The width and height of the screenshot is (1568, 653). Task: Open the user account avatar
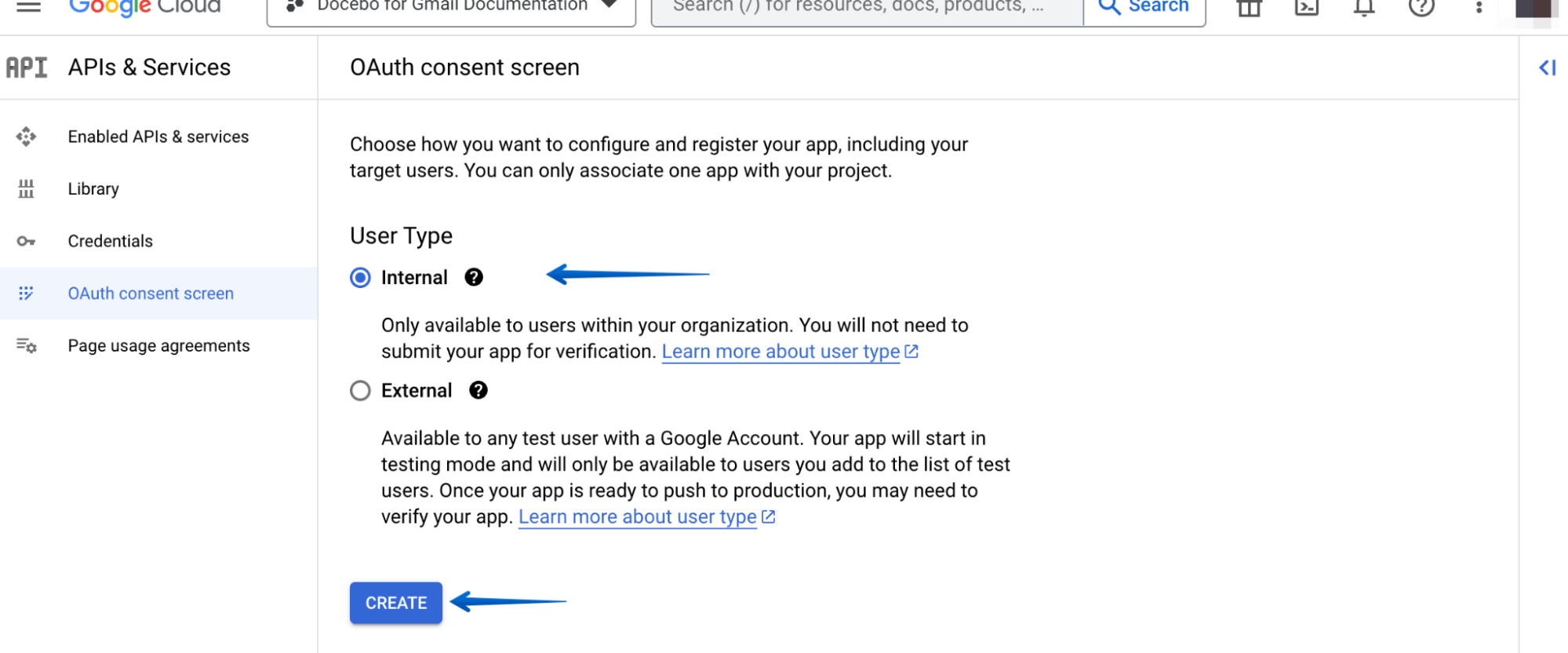point(1533,8)
